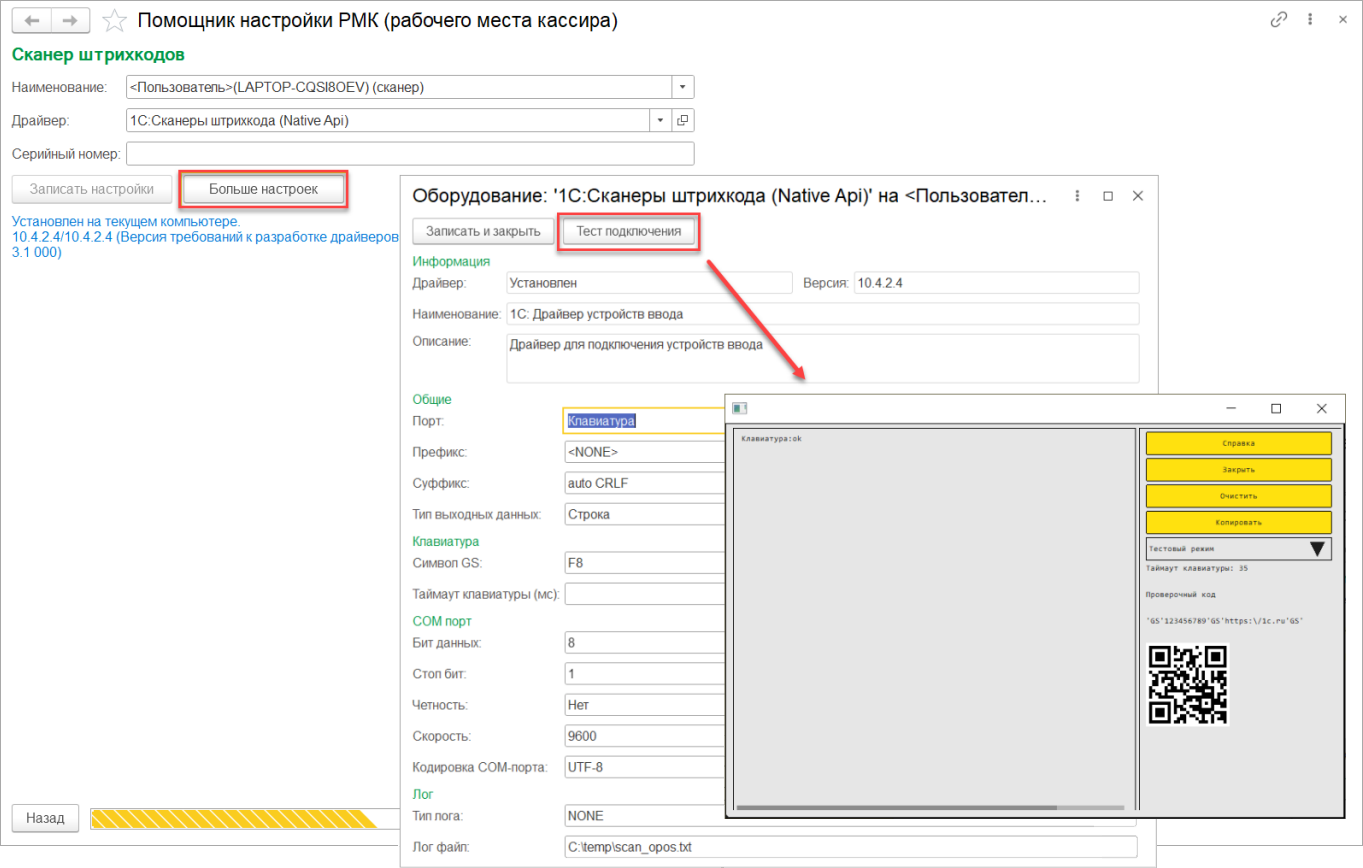Click the Проверочный код label
1363x868 pixels.
point(1182,594)
